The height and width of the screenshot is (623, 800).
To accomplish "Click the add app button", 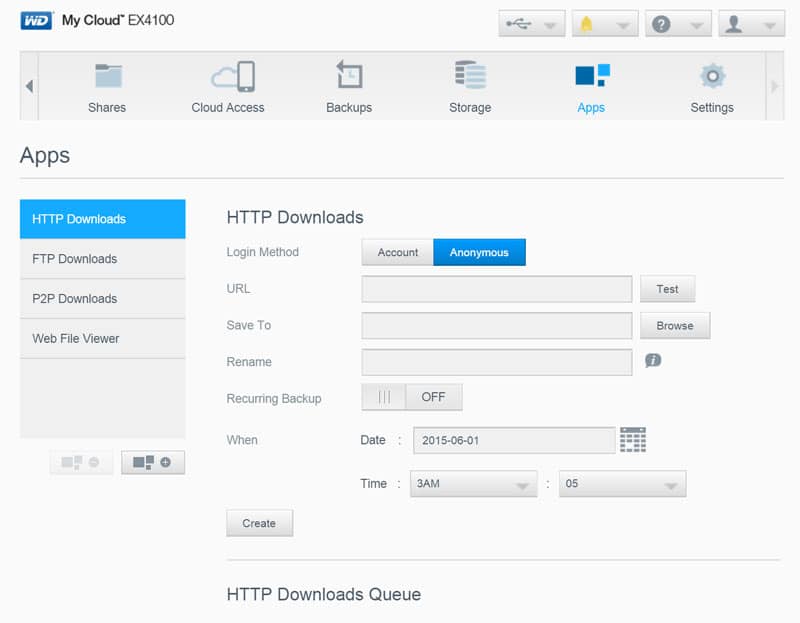I will coord(153,462).
